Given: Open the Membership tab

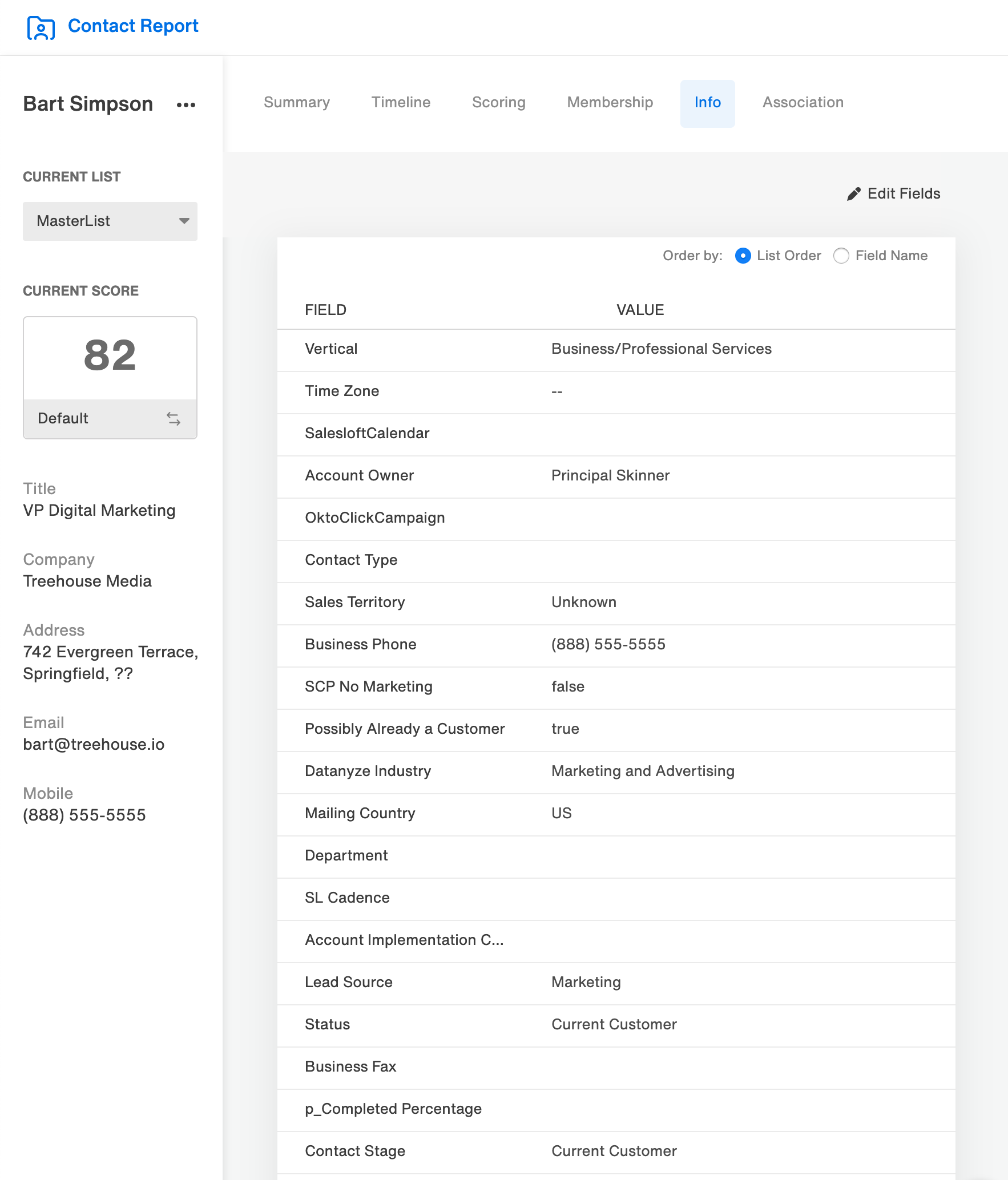Looking at the screenshot, I should pyautogui.click(x=610, y=103).
